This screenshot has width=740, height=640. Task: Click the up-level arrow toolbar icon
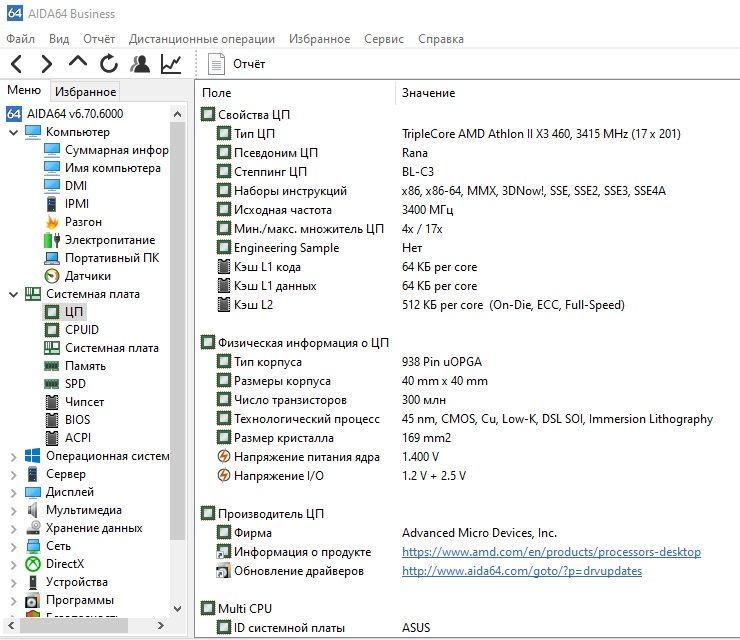click(x=78, y=62)
